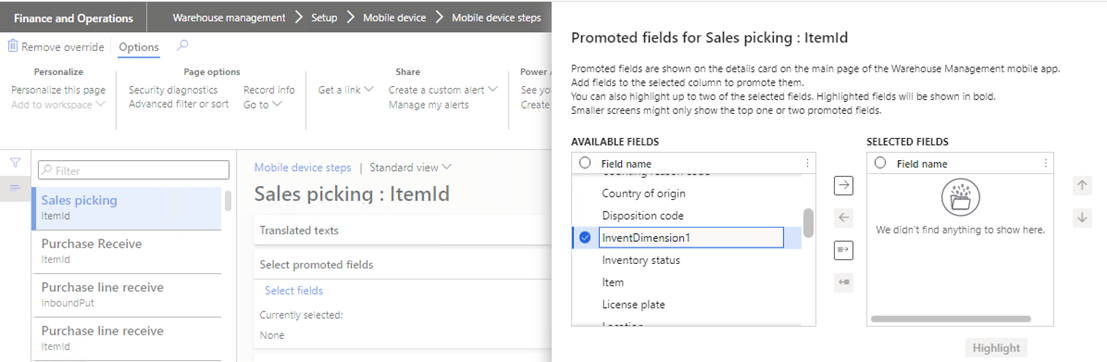Uncheck the InventDimension1 row checkmark
Image resolution: width=1107 pixels, height=362 pixels.
(x=585, y=238)
